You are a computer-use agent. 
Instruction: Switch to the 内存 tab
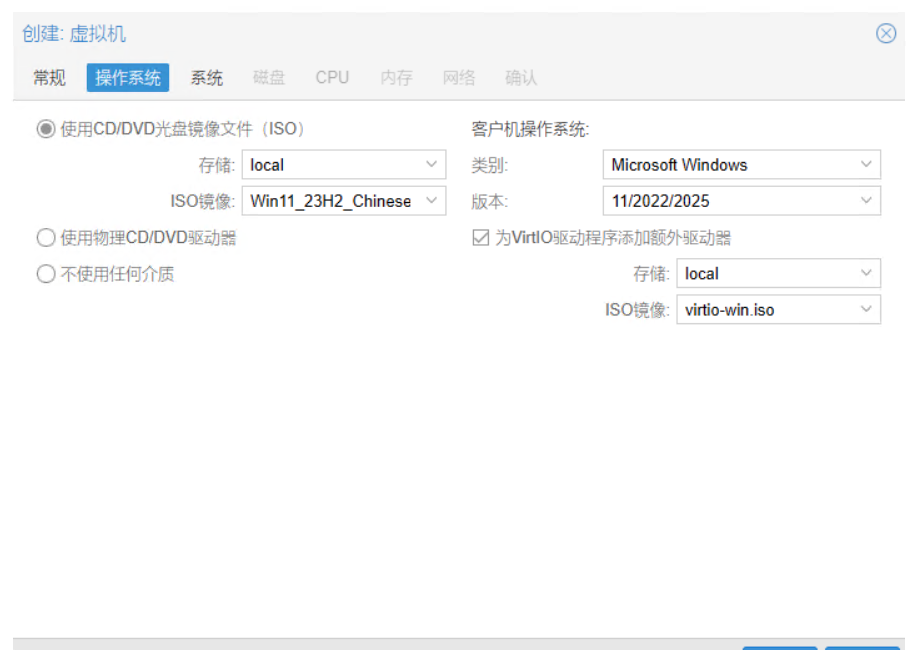396,78
